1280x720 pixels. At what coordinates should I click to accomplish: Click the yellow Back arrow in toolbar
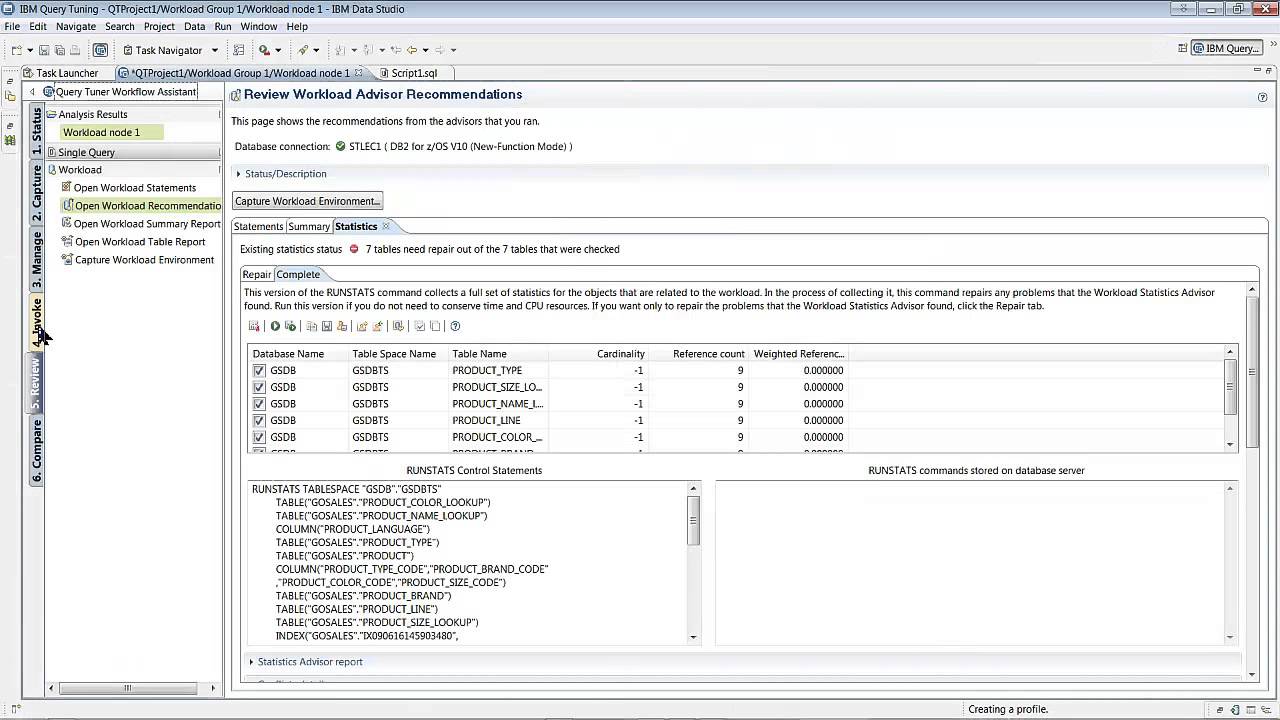coord(411,50)
